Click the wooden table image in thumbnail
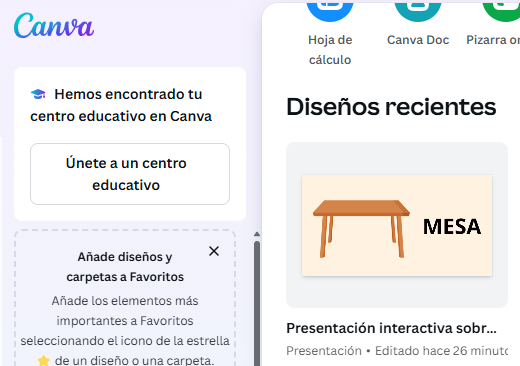Screen dimensions: 520x366 pos(361,229)
